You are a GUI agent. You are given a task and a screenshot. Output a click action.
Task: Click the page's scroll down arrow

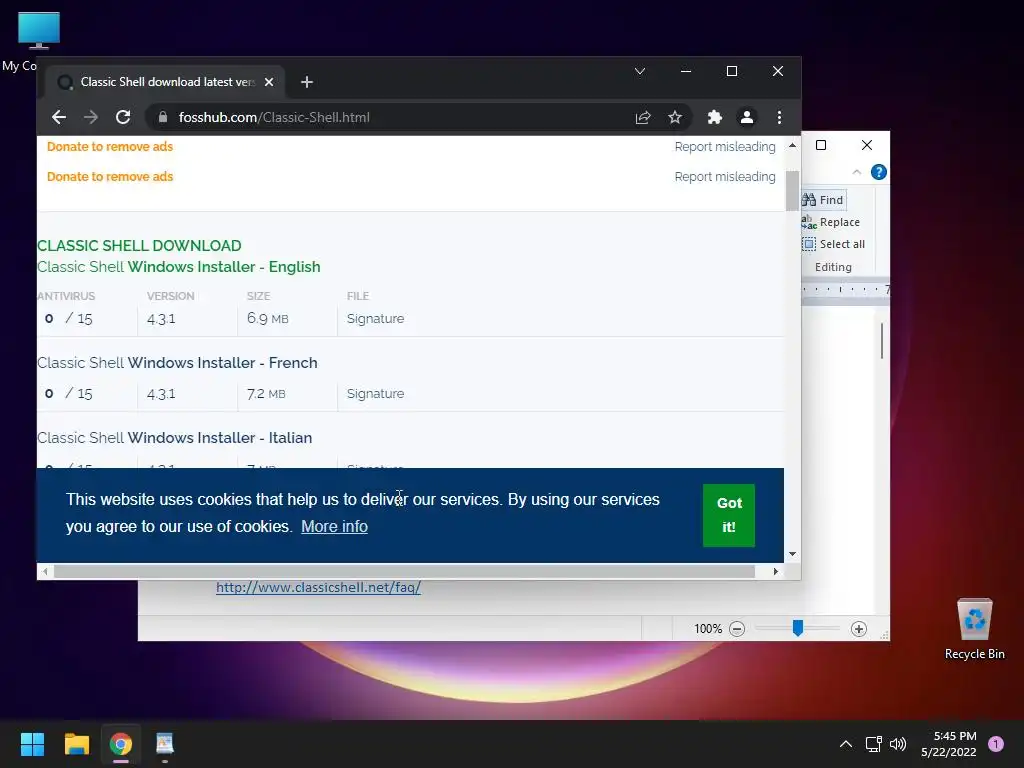[x=792, y=554]
